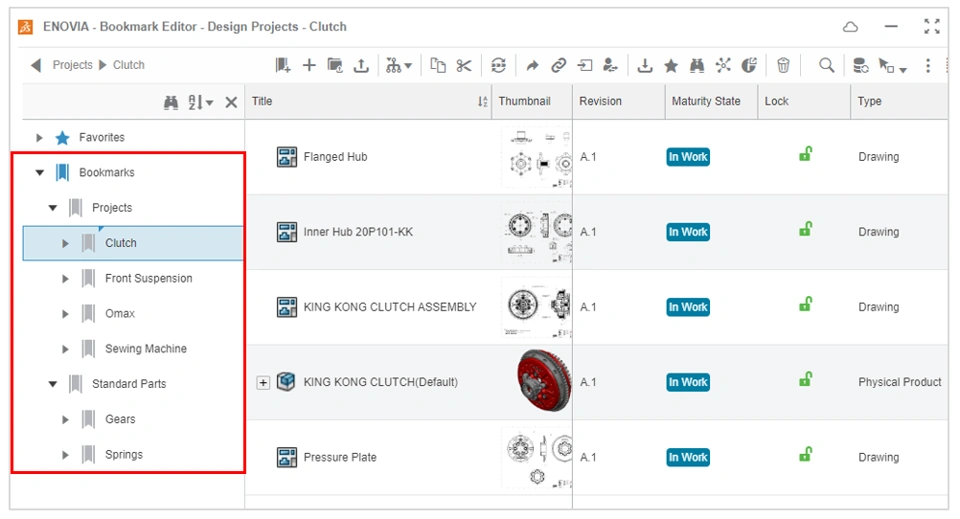Collapse the Projects folder arrow
Viewport: 960px width, 519px height.
coord(53,208)
